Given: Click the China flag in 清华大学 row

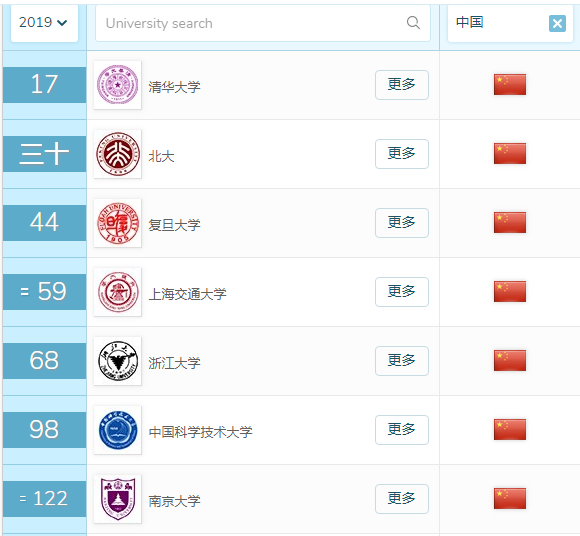Looking at the screenshot, I should click(x=510, y=84).
